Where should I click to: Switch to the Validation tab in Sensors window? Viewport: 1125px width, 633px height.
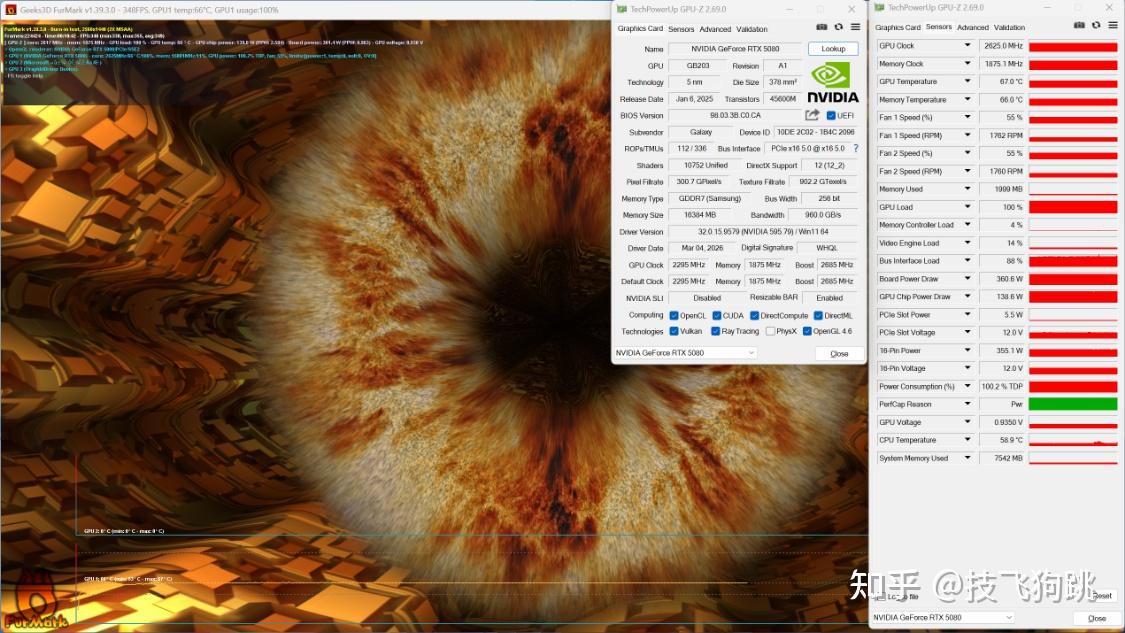[1009, 27]
